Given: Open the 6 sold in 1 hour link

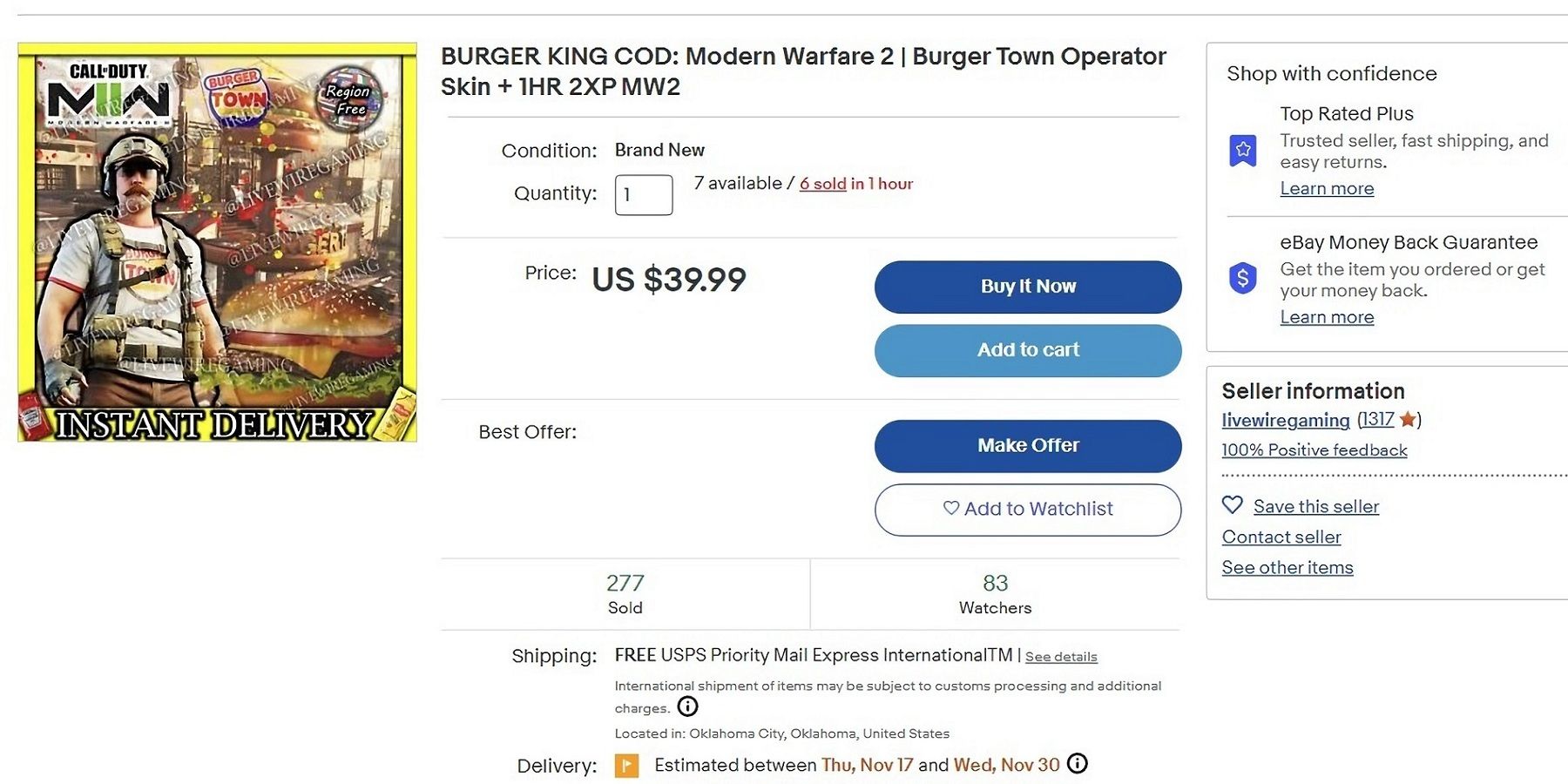Looking at the screenshot, I should coord(822,184).
